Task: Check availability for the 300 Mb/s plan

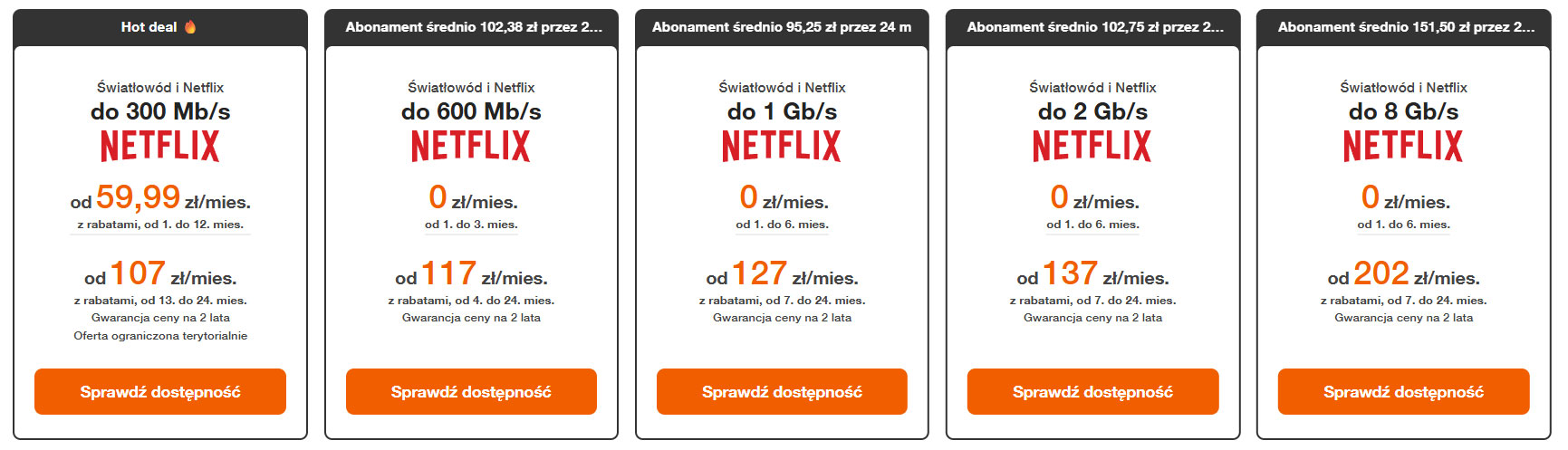Action: coord(160,392)
